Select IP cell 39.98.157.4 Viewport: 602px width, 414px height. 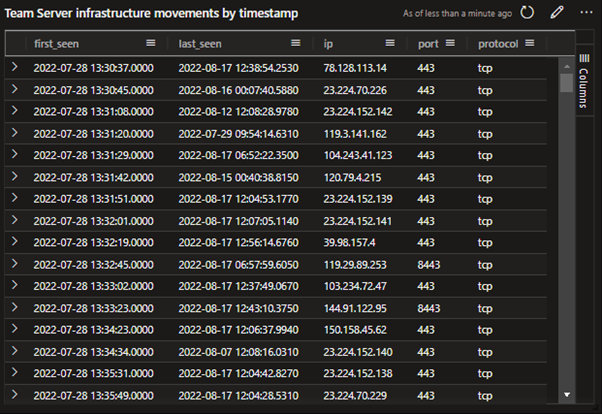coord(349,243)
